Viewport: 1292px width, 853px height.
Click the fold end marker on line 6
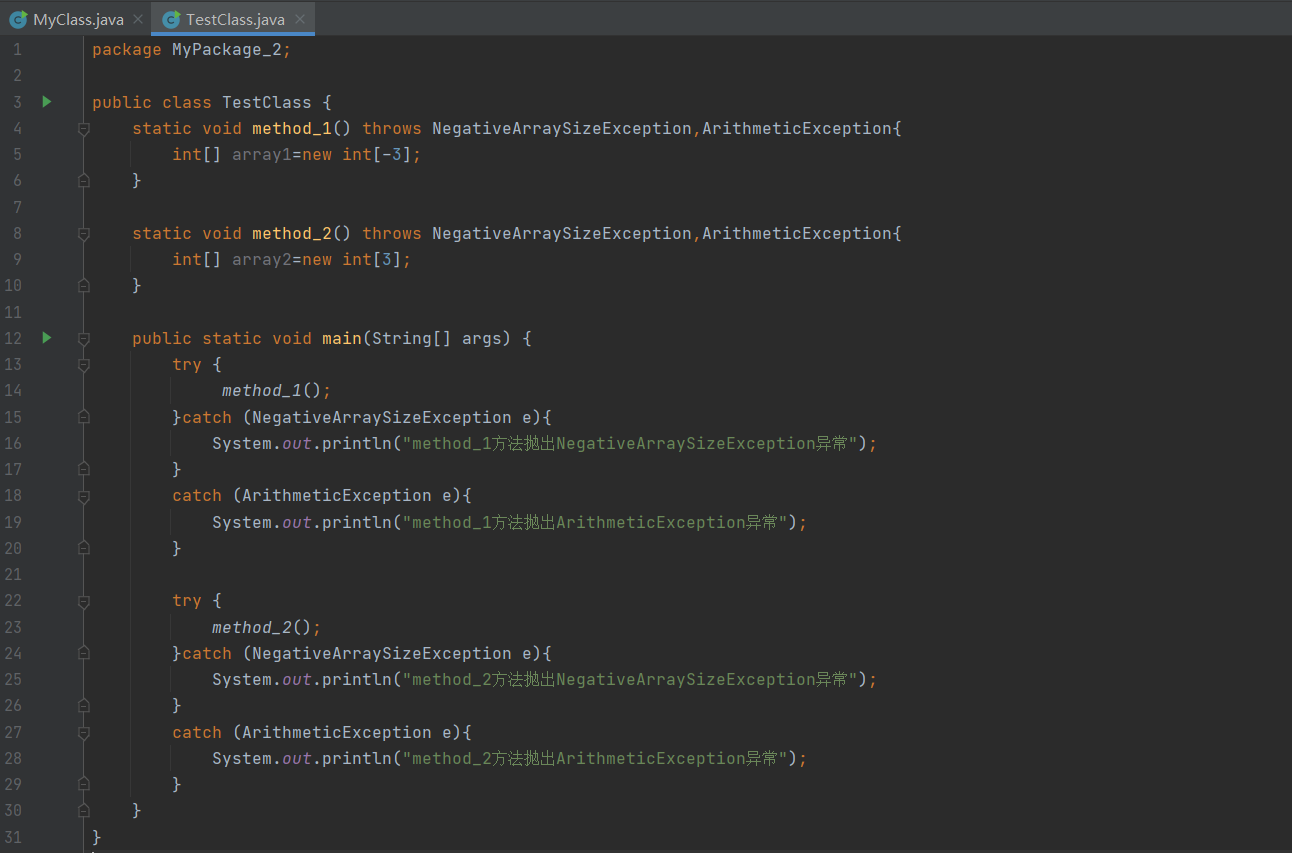(84, 181)
